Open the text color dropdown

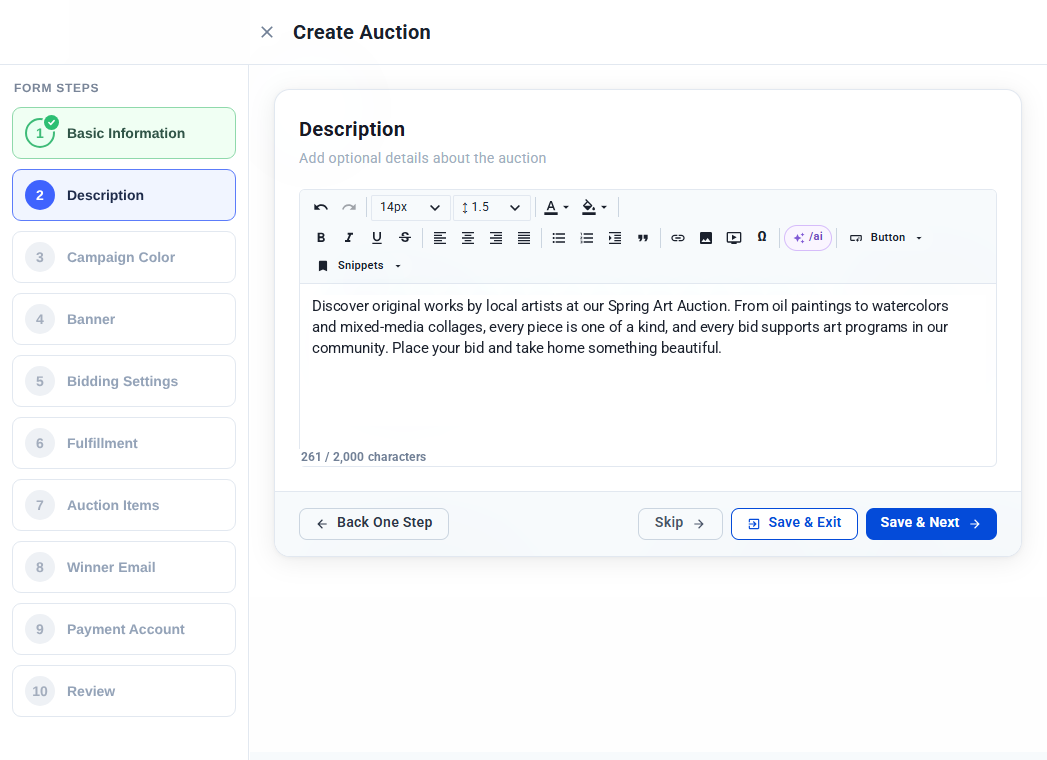point(556,208)
